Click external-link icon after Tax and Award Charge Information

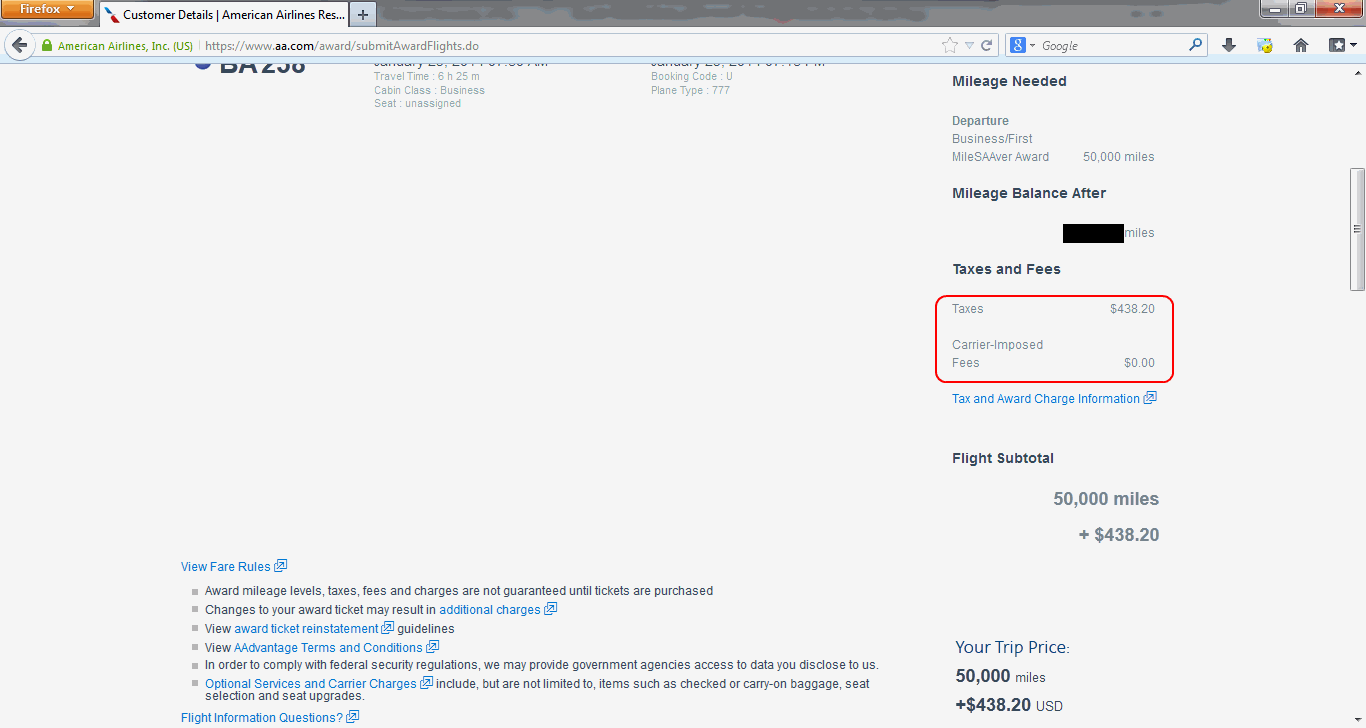[1150, 398]
